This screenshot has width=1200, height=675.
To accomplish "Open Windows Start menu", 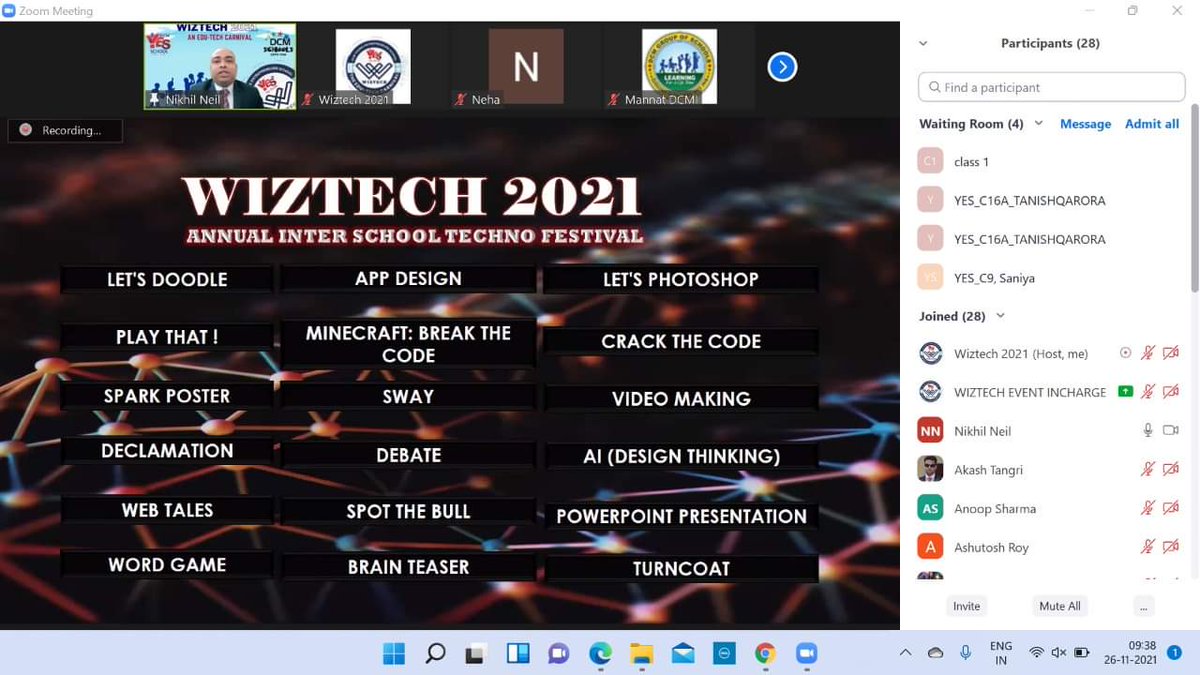I will coord(393,654).
